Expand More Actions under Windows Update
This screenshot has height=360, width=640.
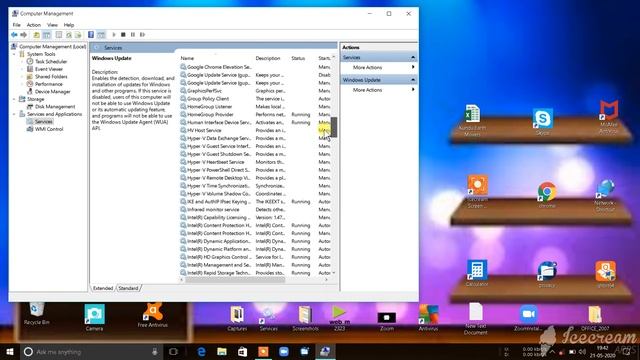click(379, 90)
